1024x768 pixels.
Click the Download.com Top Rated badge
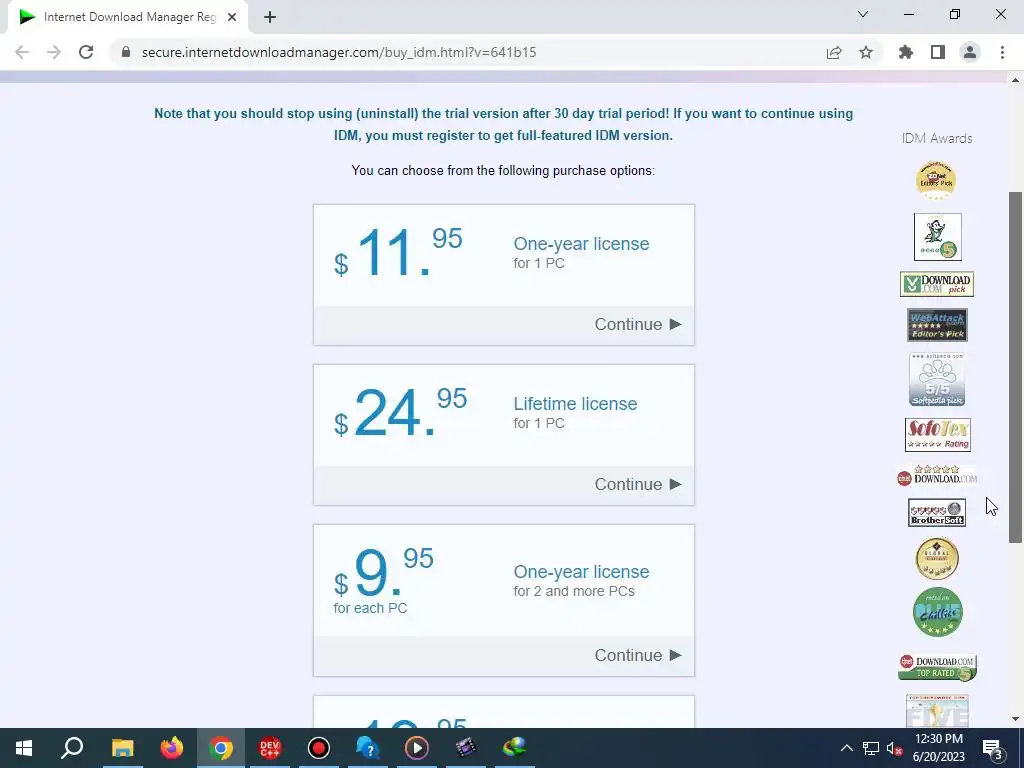pyautogui.click(x=937, y=667)
